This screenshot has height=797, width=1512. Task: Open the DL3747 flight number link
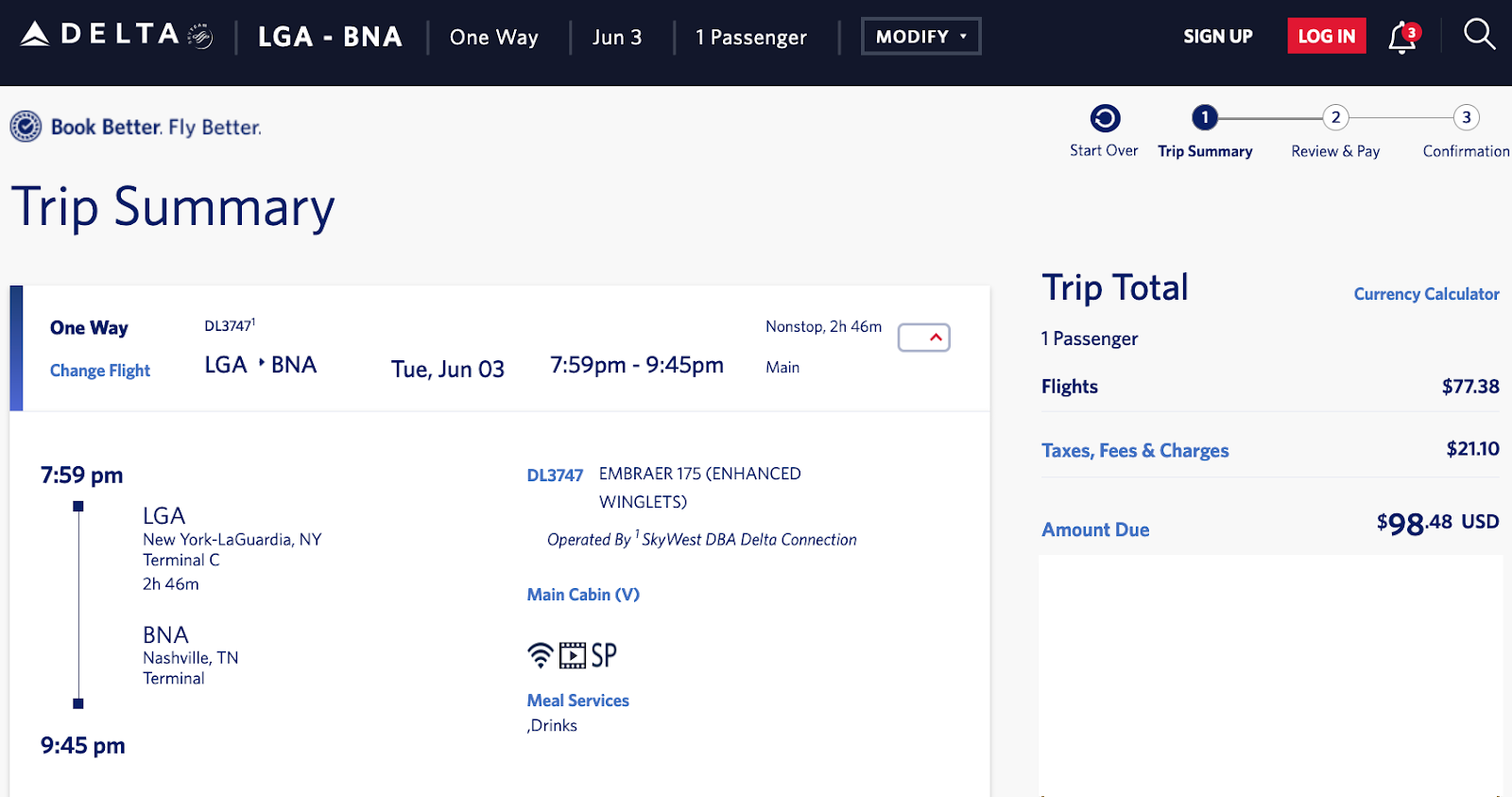(555, 475)
